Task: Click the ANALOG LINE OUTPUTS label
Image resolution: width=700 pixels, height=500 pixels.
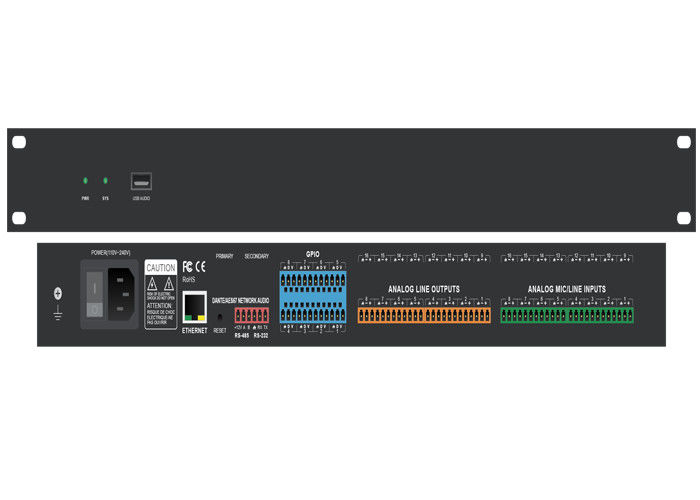Action: (424, 288)
